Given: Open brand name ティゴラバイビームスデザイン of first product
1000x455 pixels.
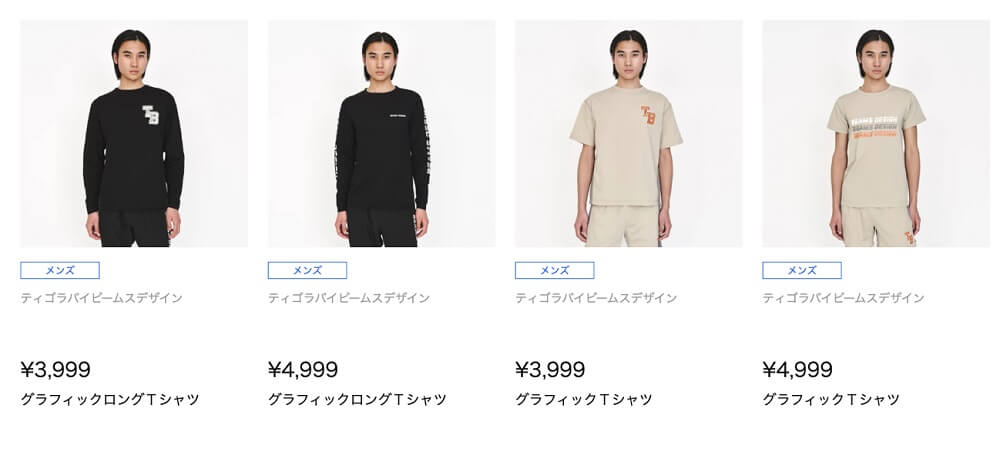Looking at the screenshot, I should pos(101,298).
